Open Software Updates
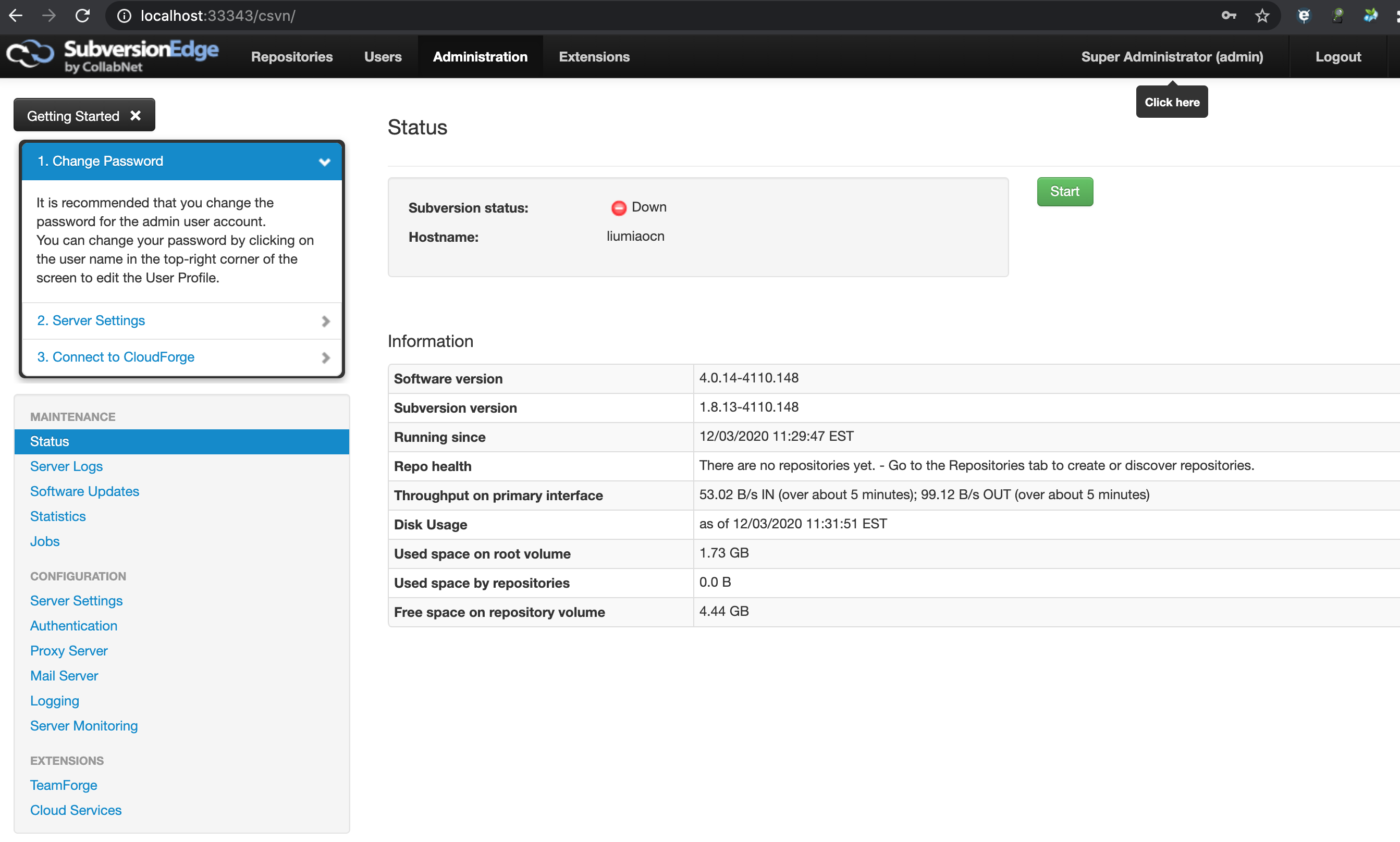 pos(84,491)
